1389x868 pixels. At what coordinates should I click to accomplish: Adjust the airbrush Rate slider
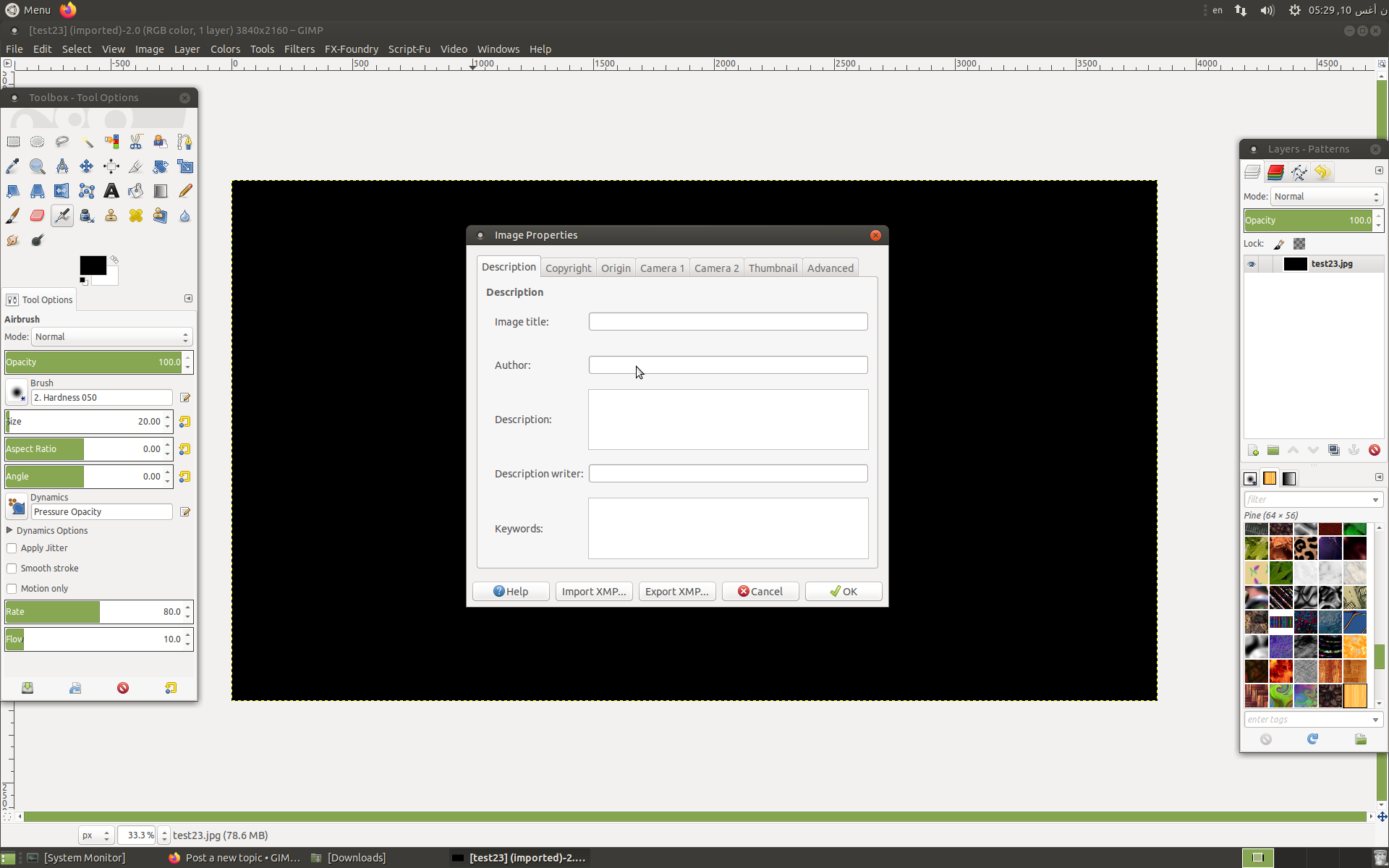click(x=94, y=612)
